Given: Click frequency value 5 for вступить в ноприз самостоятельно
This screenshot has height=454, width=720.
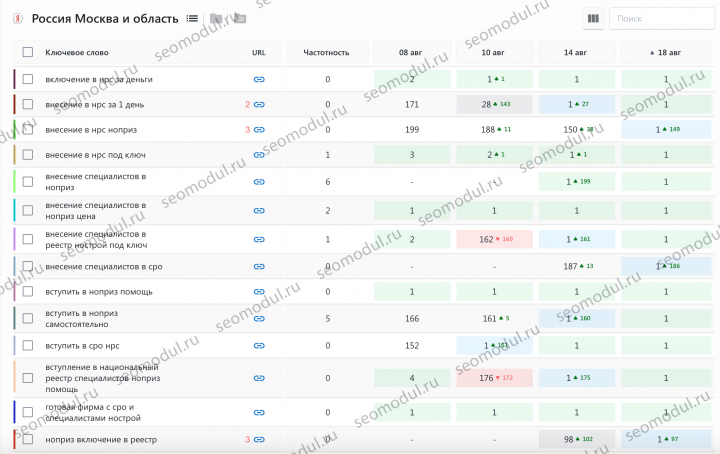Looking at the screenshot, I should pyautogui.click(x=327, y=319).
